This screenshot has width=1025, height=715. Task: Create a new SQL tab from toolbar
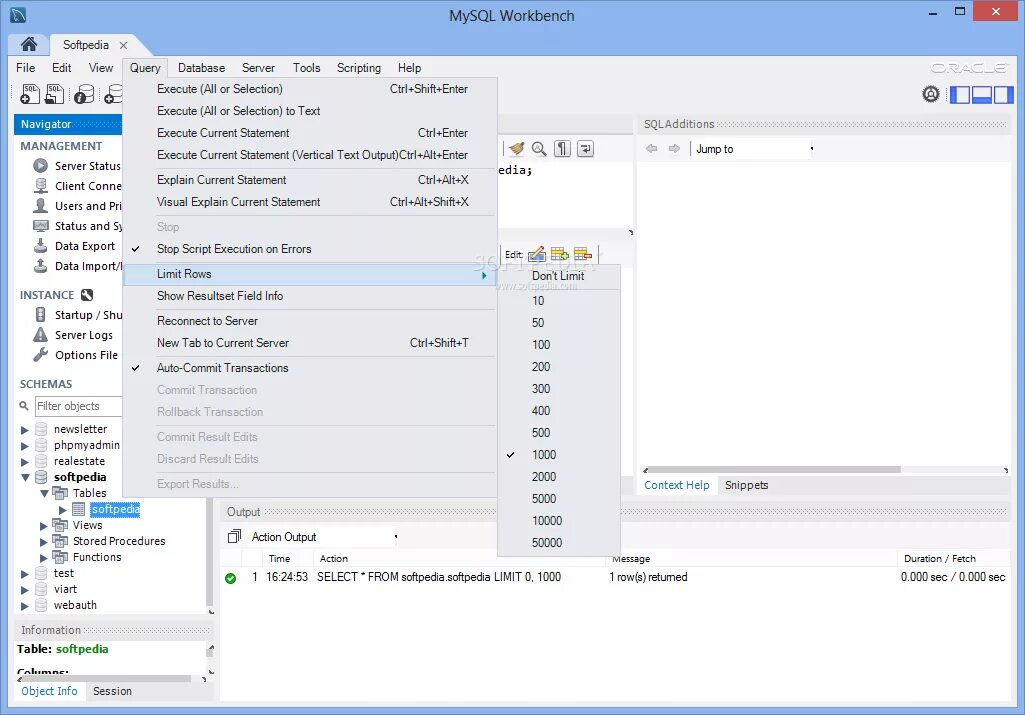pos(30,93)
